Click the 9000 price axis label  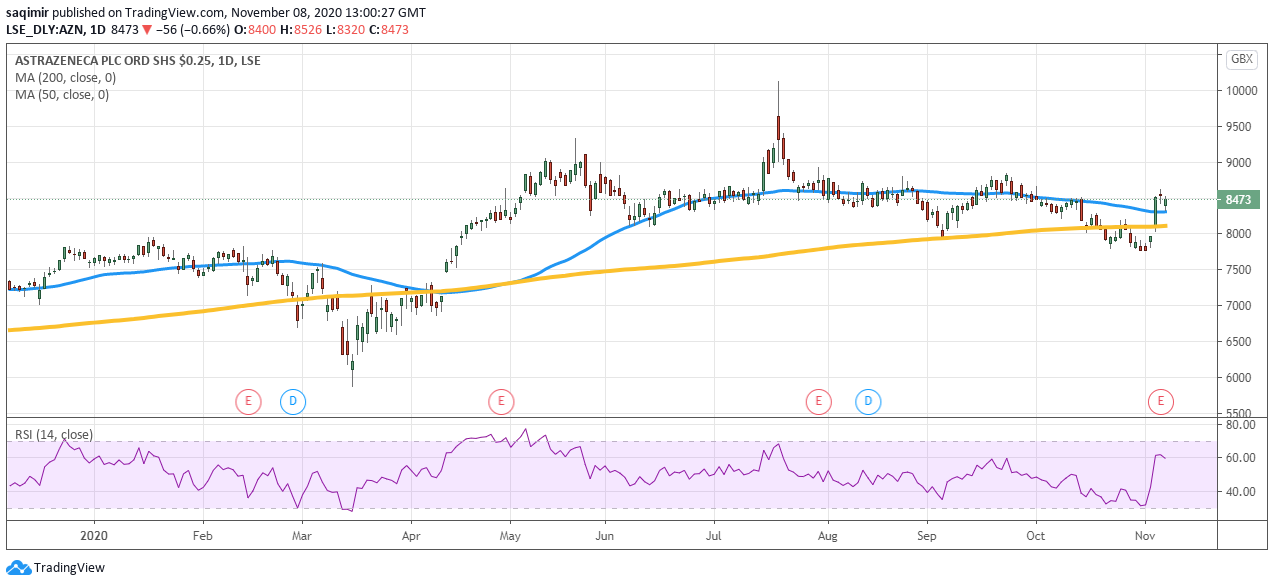tap(1240, 163)
